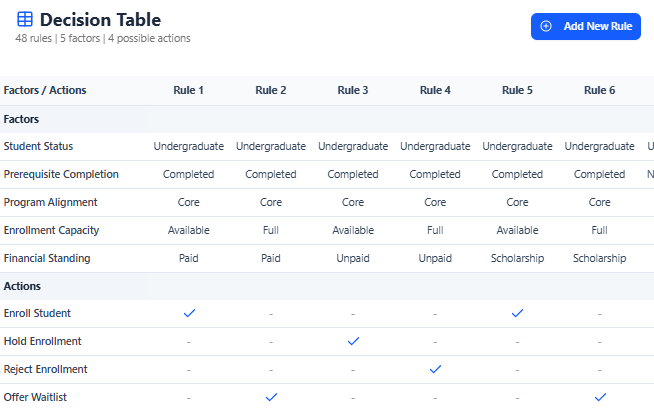Click the Decision Table grid icon

pos(25,19)
